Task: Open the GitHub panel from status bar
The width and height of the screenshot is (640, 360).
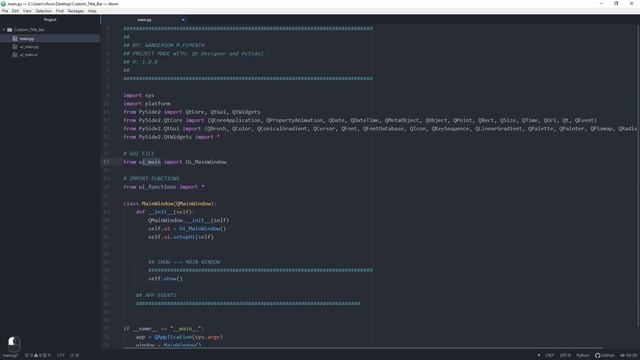Action: coord(605,356)
